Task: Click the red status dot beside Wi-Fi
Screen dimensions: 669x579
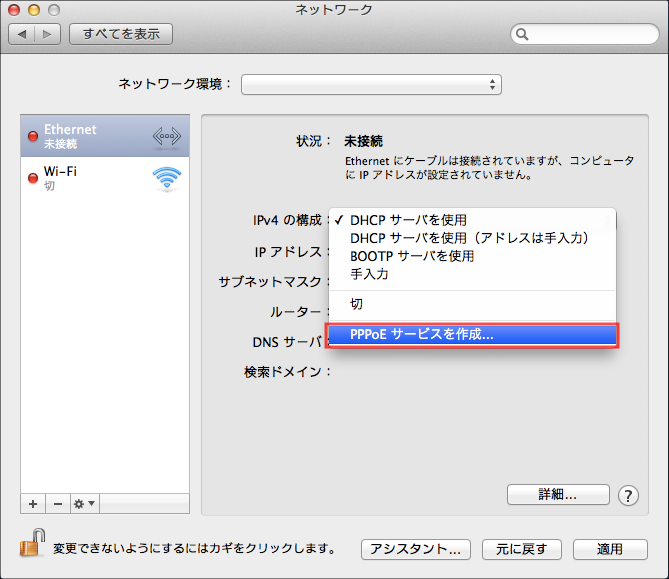Action: [x=33, y=178]
